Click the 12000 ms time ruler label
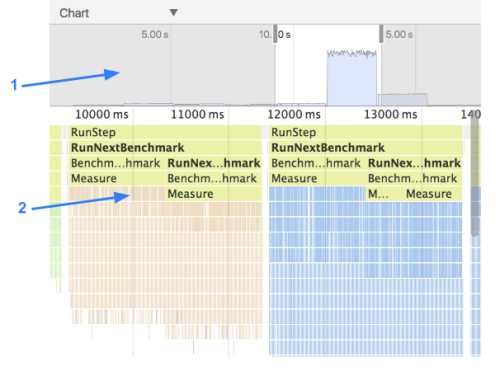The width and height of the screenshot is (500, 372). (294, 115)
